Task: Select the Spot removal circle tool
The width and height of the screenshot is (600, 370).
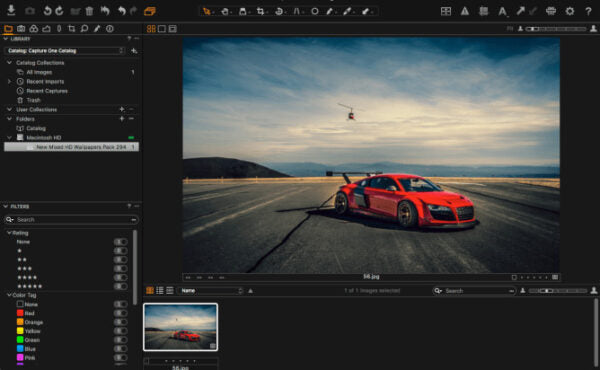Action: click(x=315, y=11)
